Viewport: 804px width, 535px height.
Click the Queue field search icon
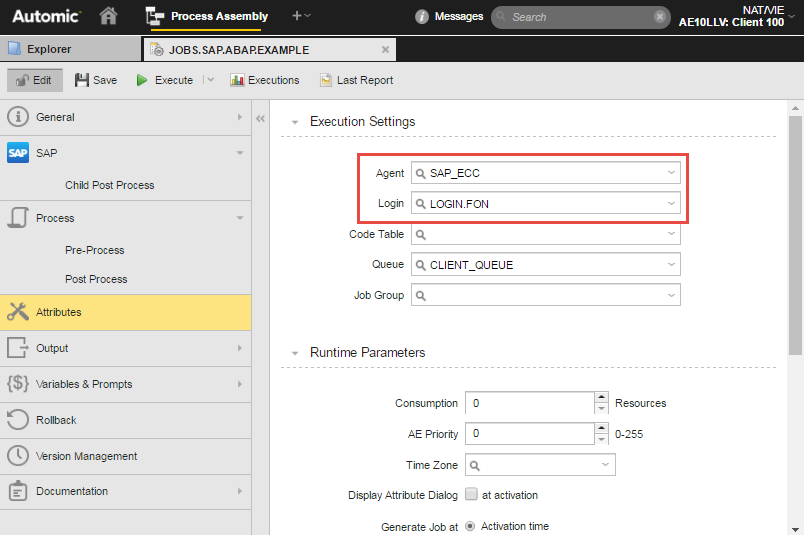(x=420, y=265)
